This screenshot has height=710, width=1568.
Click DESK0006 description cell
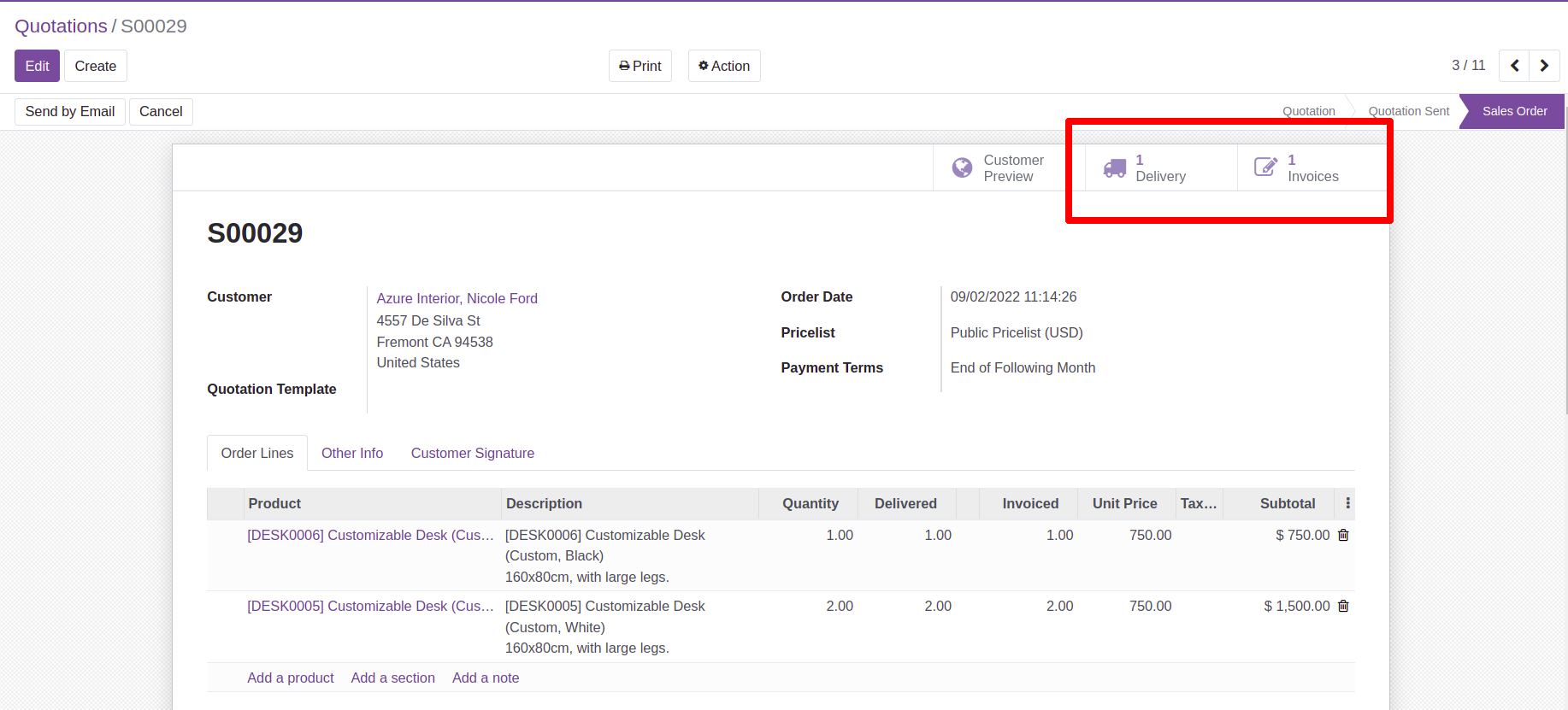630,555
